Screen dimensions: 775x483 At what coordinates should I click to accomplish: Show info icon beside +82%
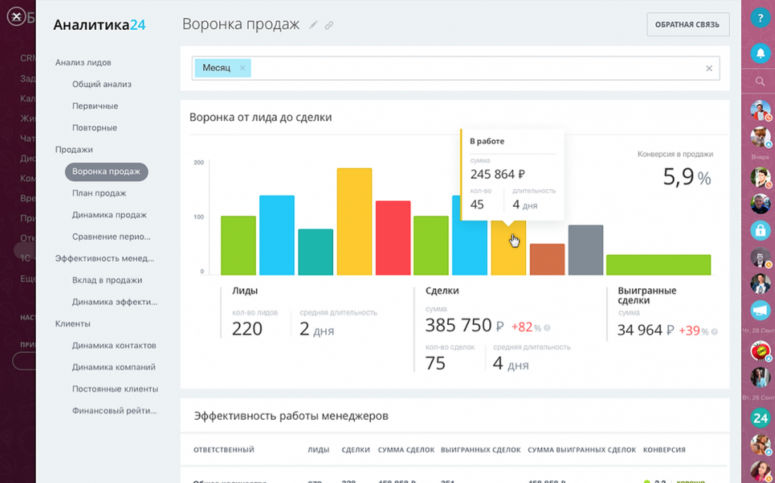[x=547, y=327]
